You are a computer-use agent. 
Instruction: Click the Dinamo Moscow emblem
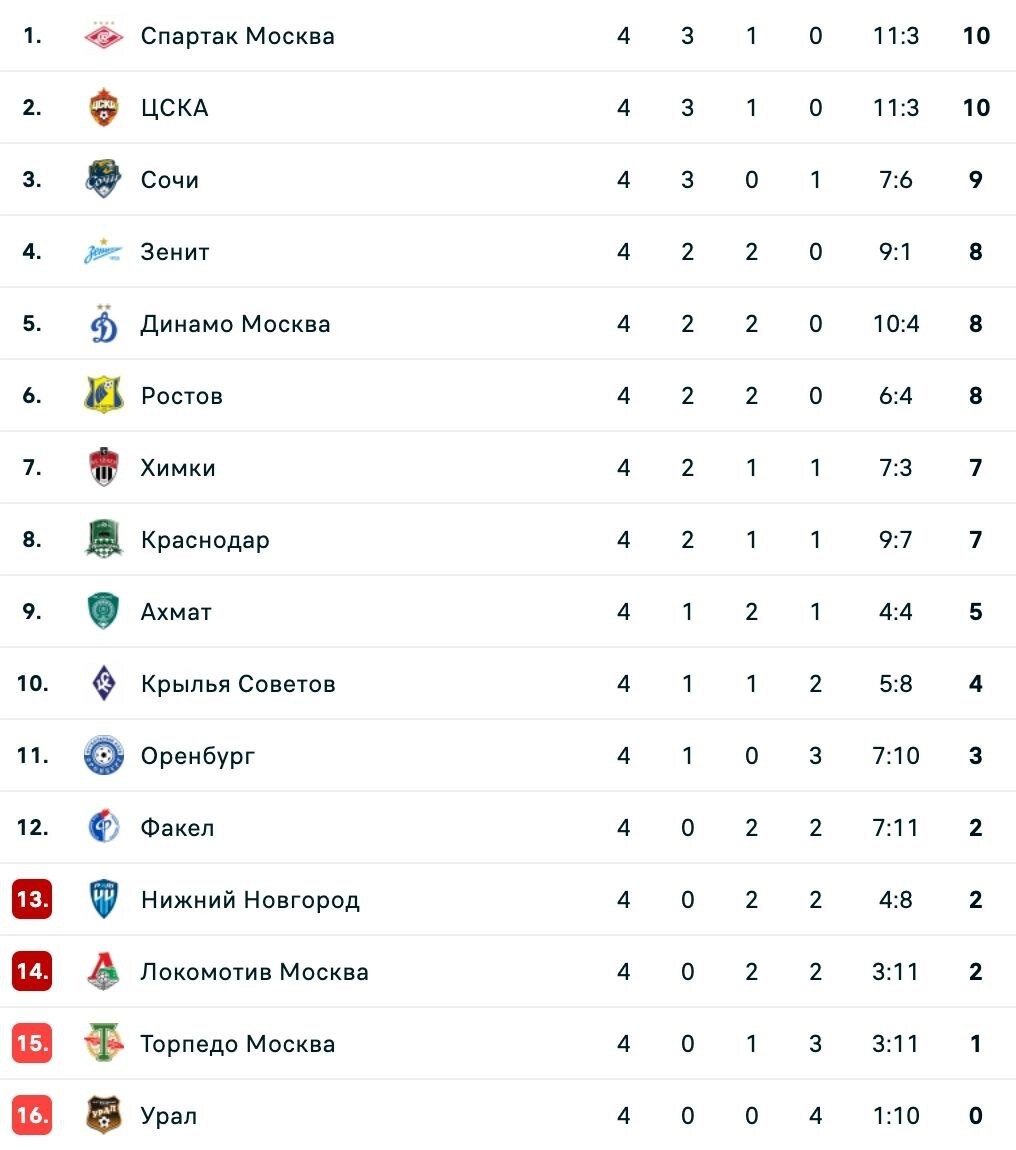click(103, 323)
